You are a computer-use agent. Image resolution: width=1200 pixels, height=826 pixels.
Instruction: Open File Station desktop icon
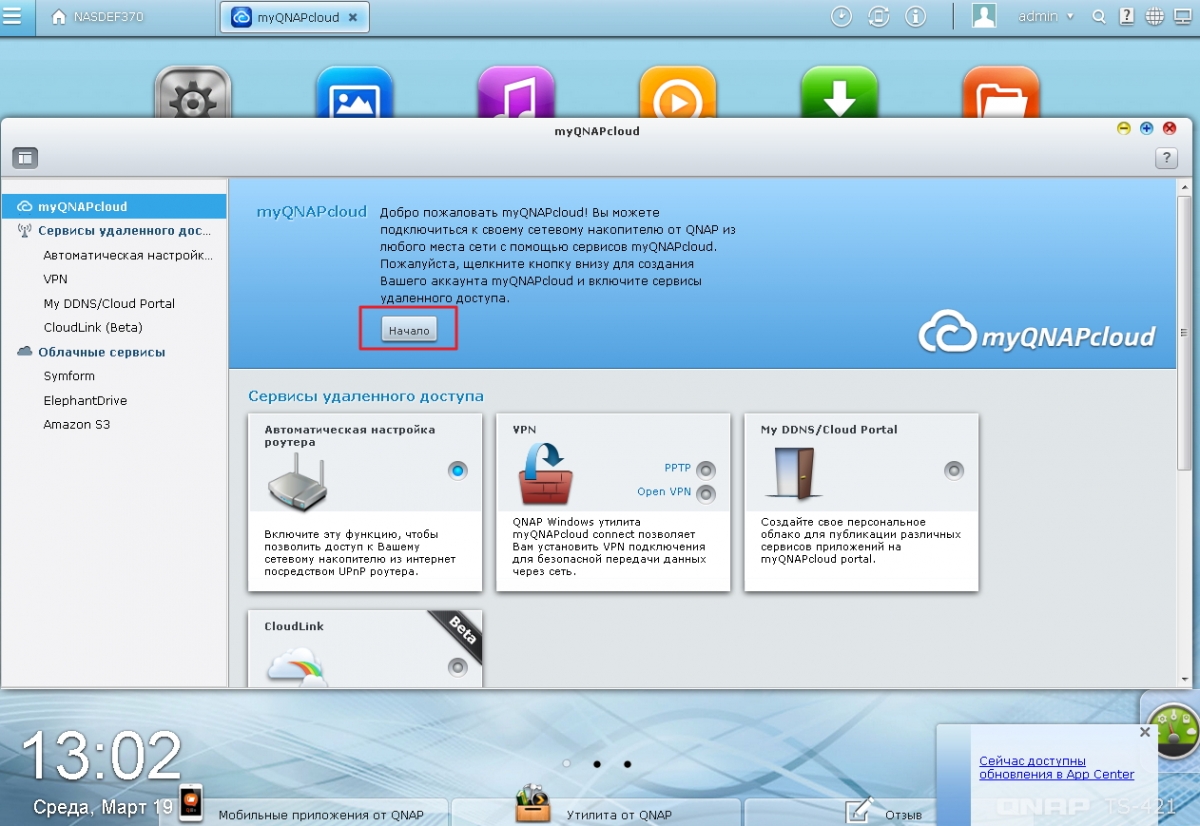click(1001, 95)
